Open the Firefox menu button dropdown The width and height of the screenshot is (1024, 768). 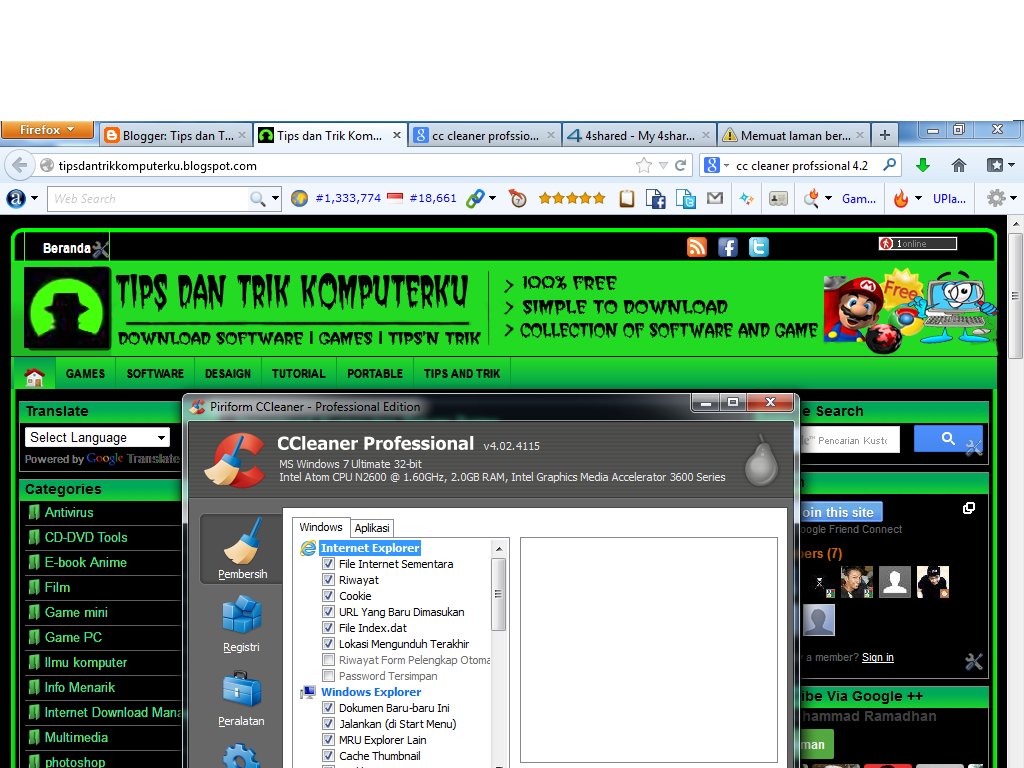48,129
